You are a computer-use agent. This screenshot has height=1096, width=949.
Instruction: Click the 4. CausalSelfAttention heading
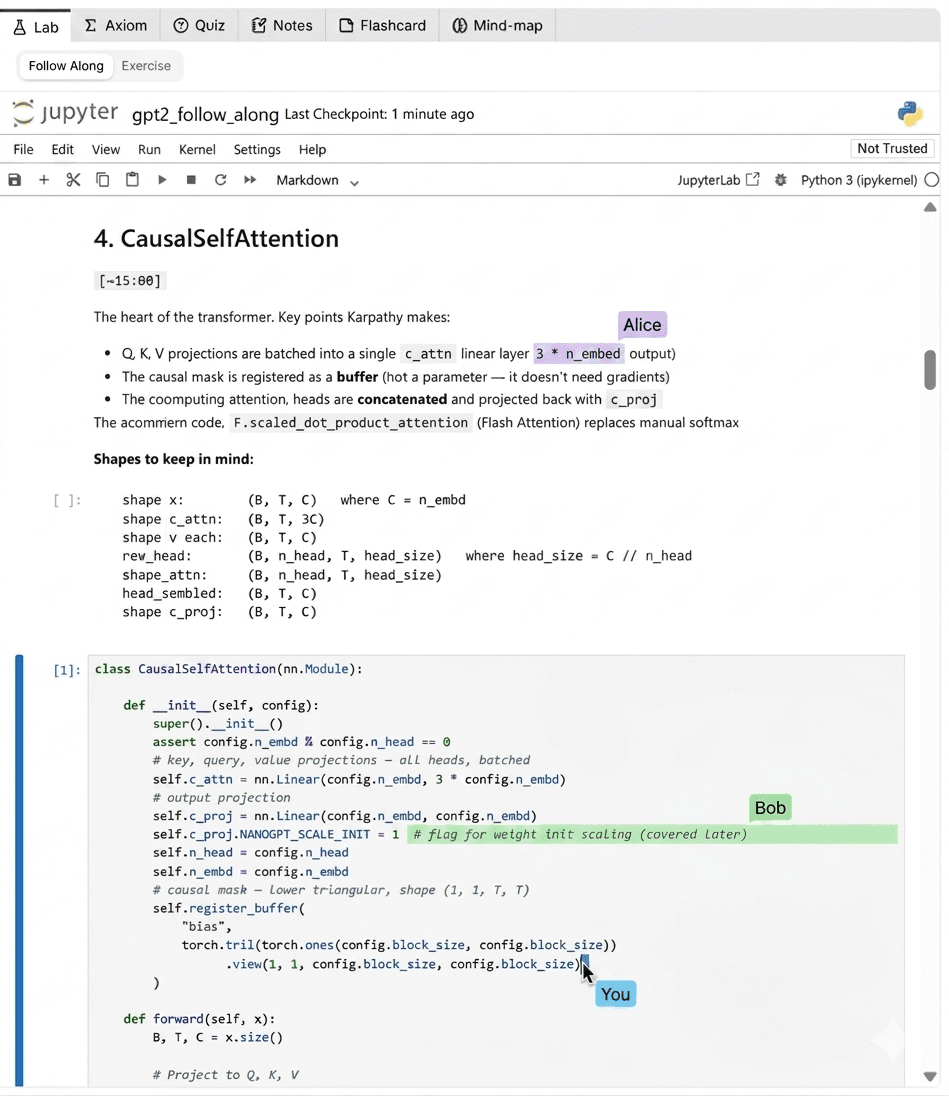click(x=216, y=238)
